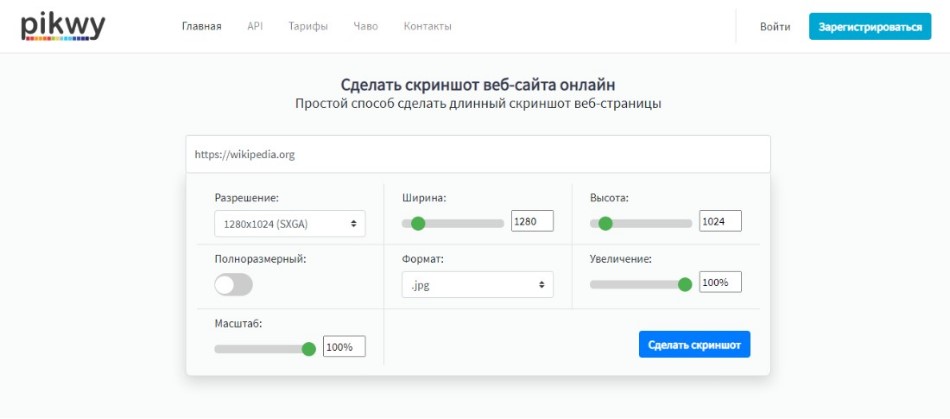Expand the Формат .jpg dropdown

pos(477,285)
